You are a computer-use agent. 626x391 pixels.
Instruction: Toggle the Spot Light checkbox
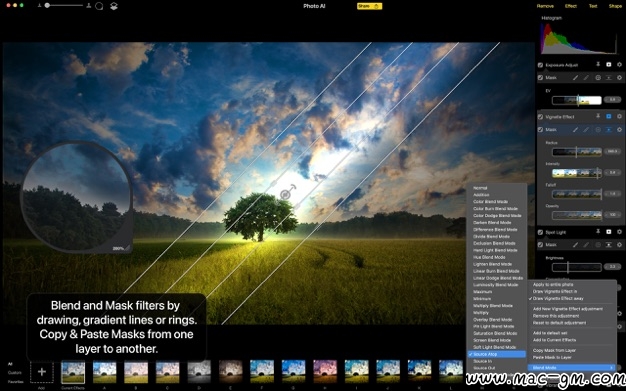pos(540,232)
